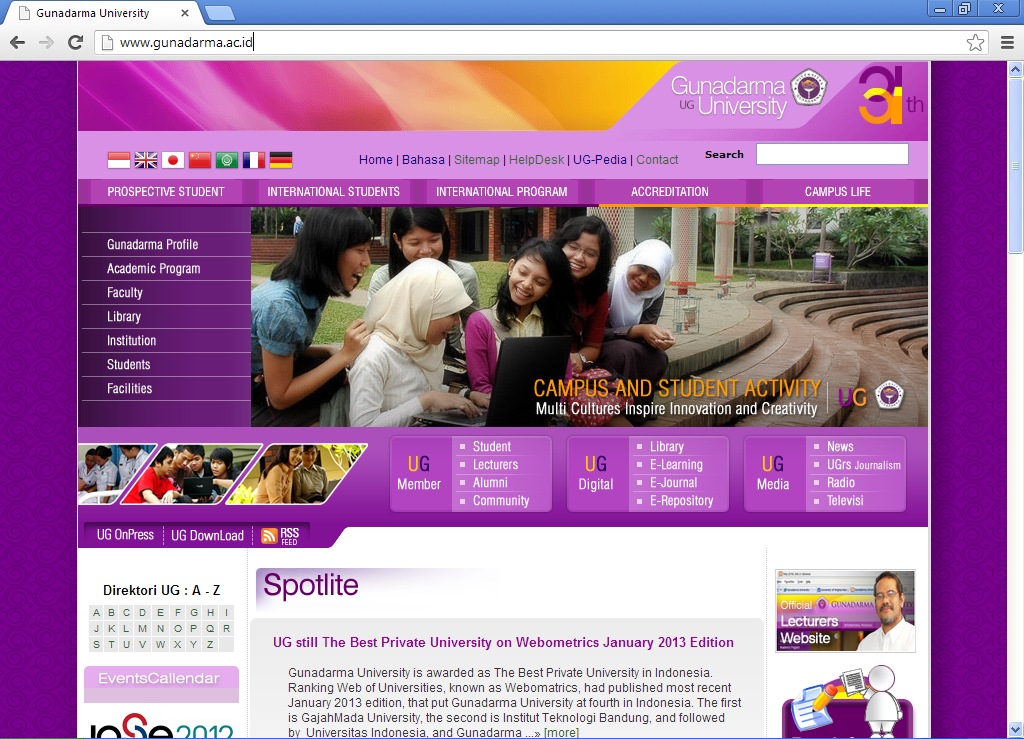Screen dimensions: 1024x739
Task: Open the Official Lecturers Website banner
Action: point(845,611)
